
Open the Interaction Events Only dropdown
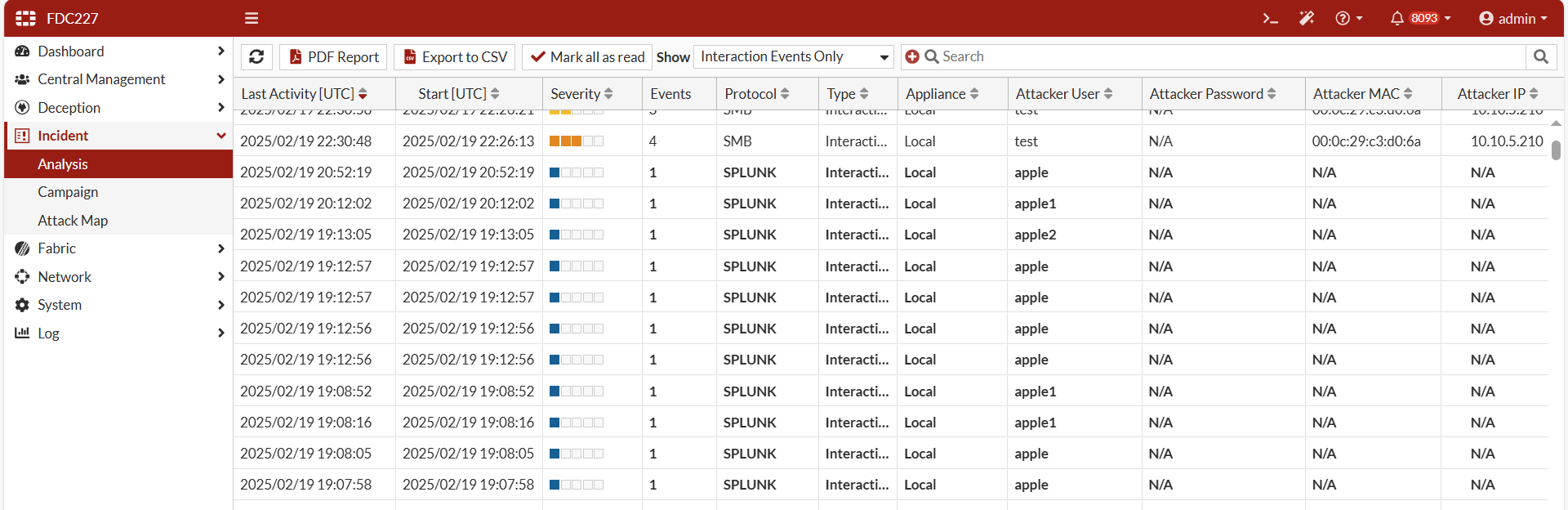point(793,56)
